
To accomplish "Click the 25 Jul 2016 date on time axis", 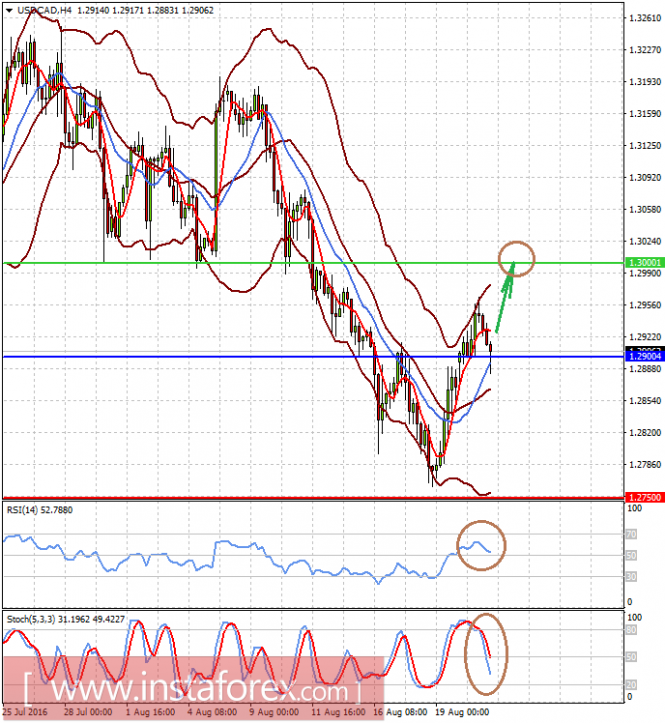I will point(25,712).
